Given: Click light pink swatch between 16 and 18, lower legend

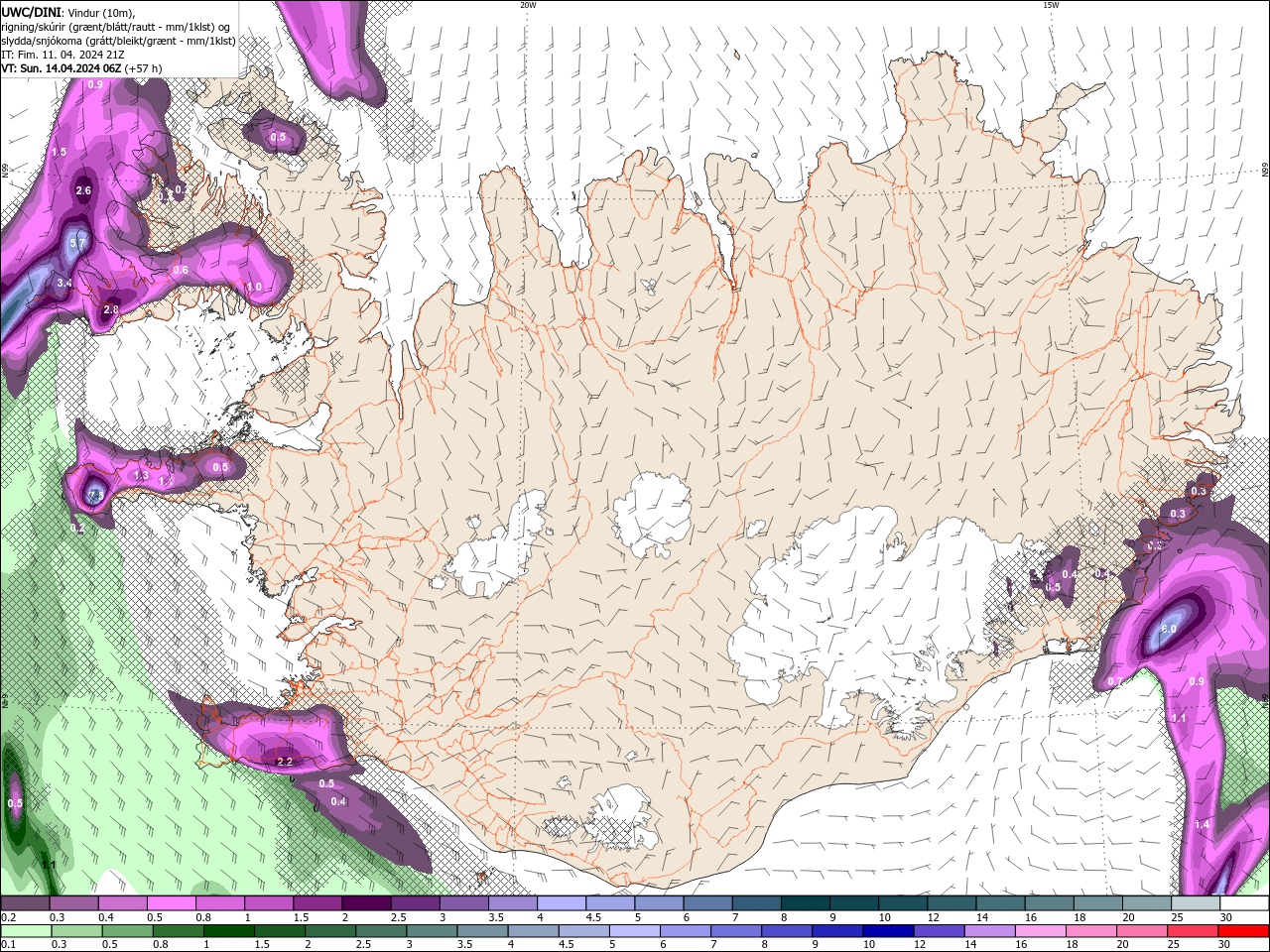Looking at the screenshot, I should 1041,931.
